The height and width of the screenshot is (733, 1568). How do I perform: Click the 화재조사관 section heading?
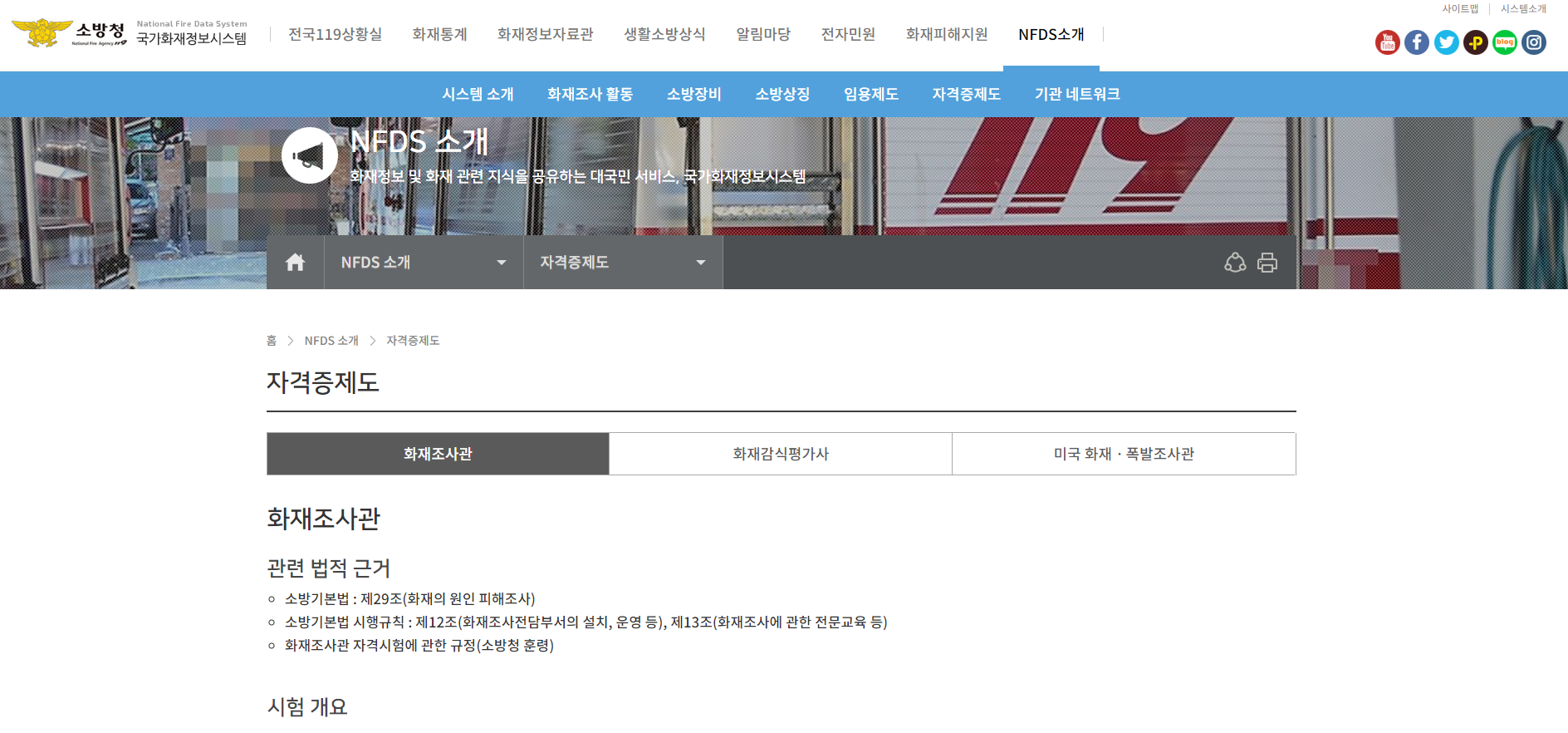(x=323, y=519)
